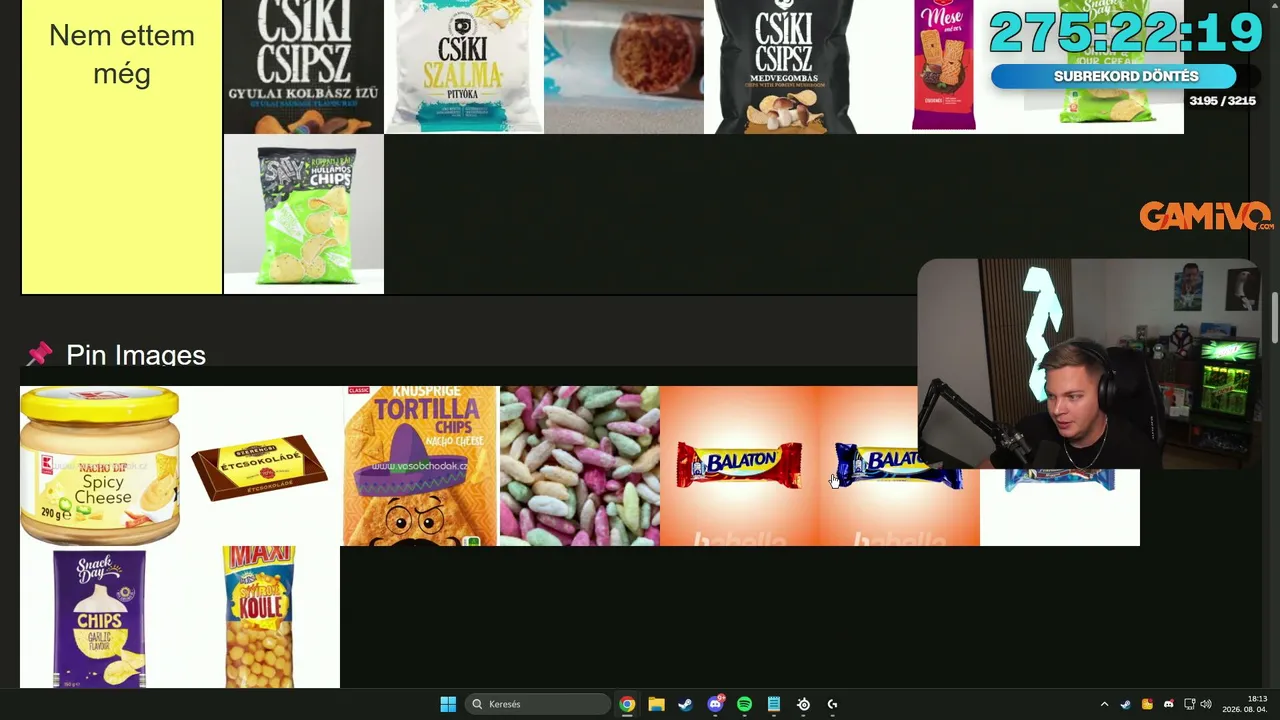Open the Windows Start menu
The height and width of the screenshot is (720, 1280).
[x=448, y=704]
